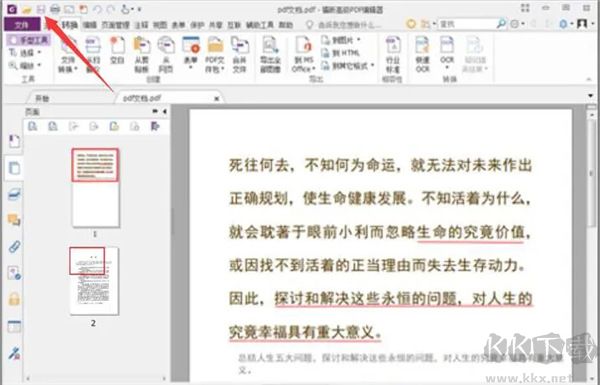Expand the 到MS Office dropdown
Viewport: 600px width, 385px height.
click(303, 54)
